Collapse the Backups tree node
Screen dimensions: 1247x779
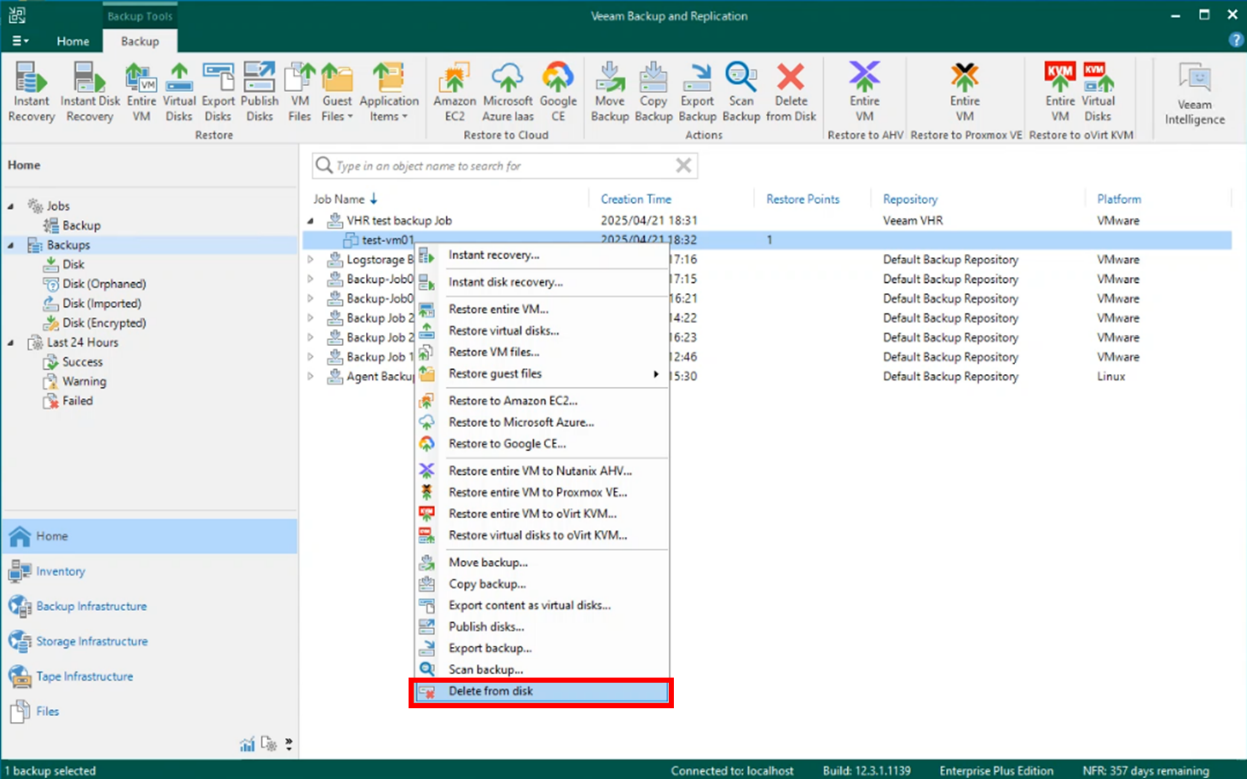[12, 245]
